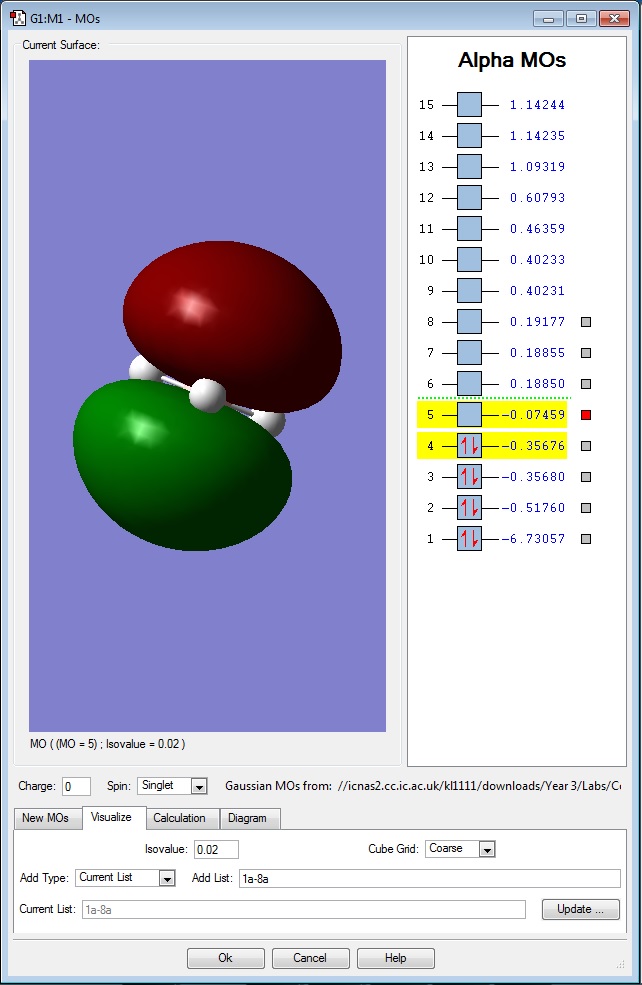Select occupied orbital box for MO 4
Image resolution: width=642 pixels, height=985 pixels.
(x=469, y=445)
